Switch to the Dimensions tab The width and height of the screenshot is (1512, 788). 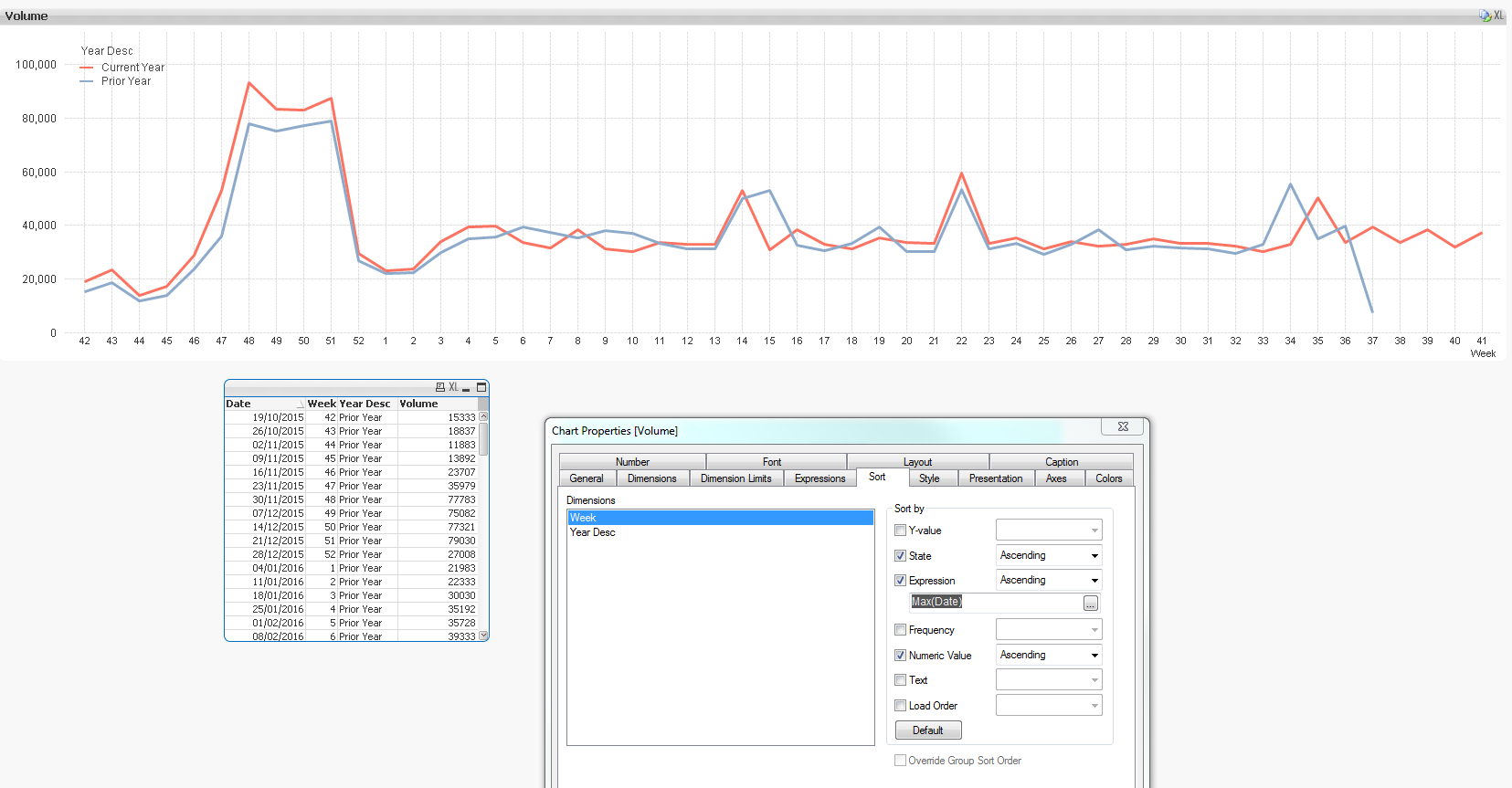point(652,478)
